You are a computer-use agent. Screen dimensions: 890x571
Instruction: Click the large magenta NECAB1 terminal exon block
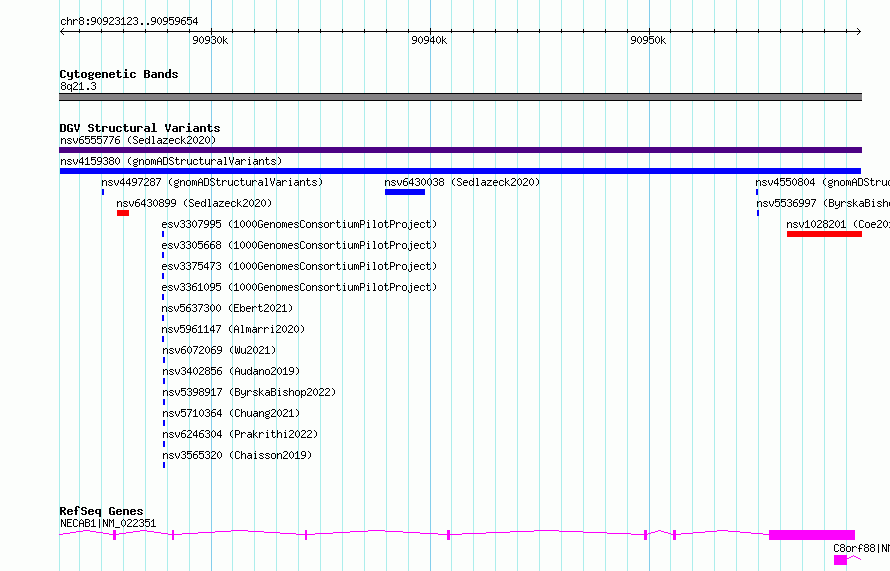[x=812, y=535]
